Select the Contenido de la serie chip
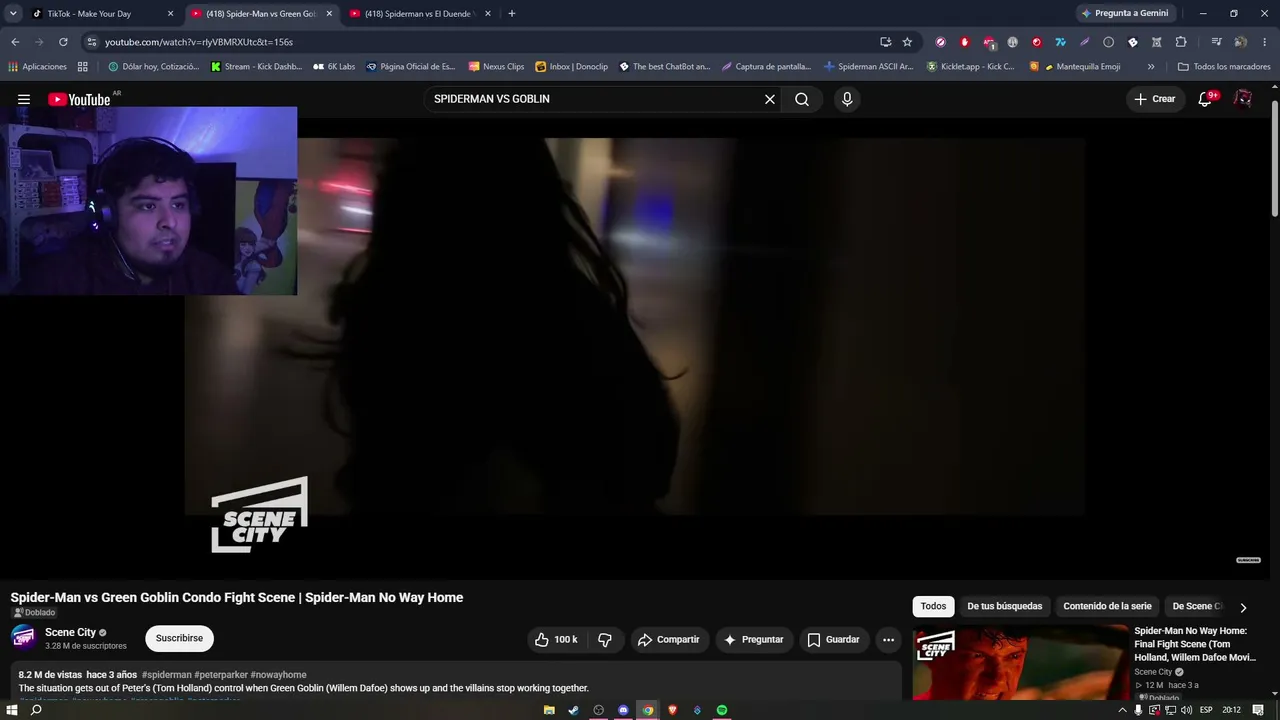 pyautogui.click(x=1107, y=606)
